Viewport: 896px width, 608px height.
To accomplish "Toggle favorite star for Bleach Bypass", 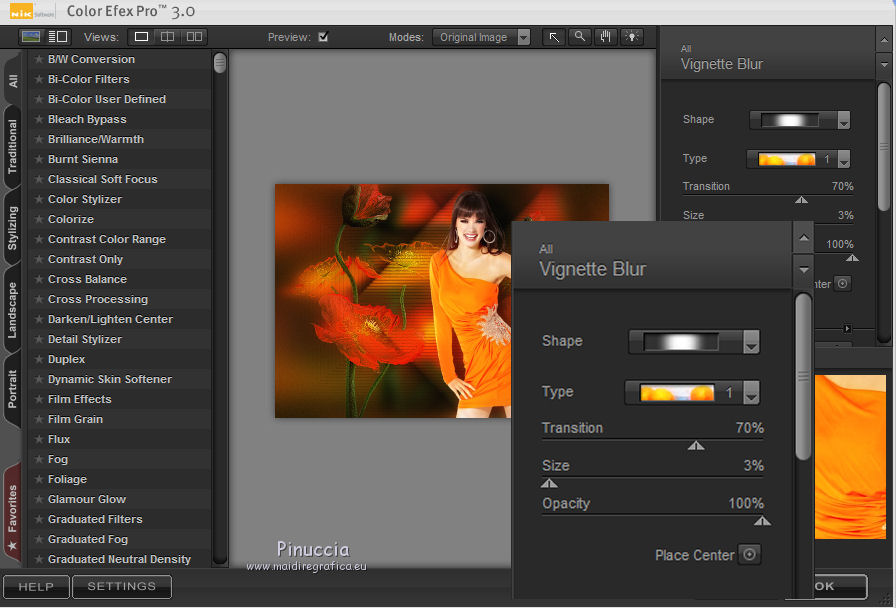I will pos(39,119).
